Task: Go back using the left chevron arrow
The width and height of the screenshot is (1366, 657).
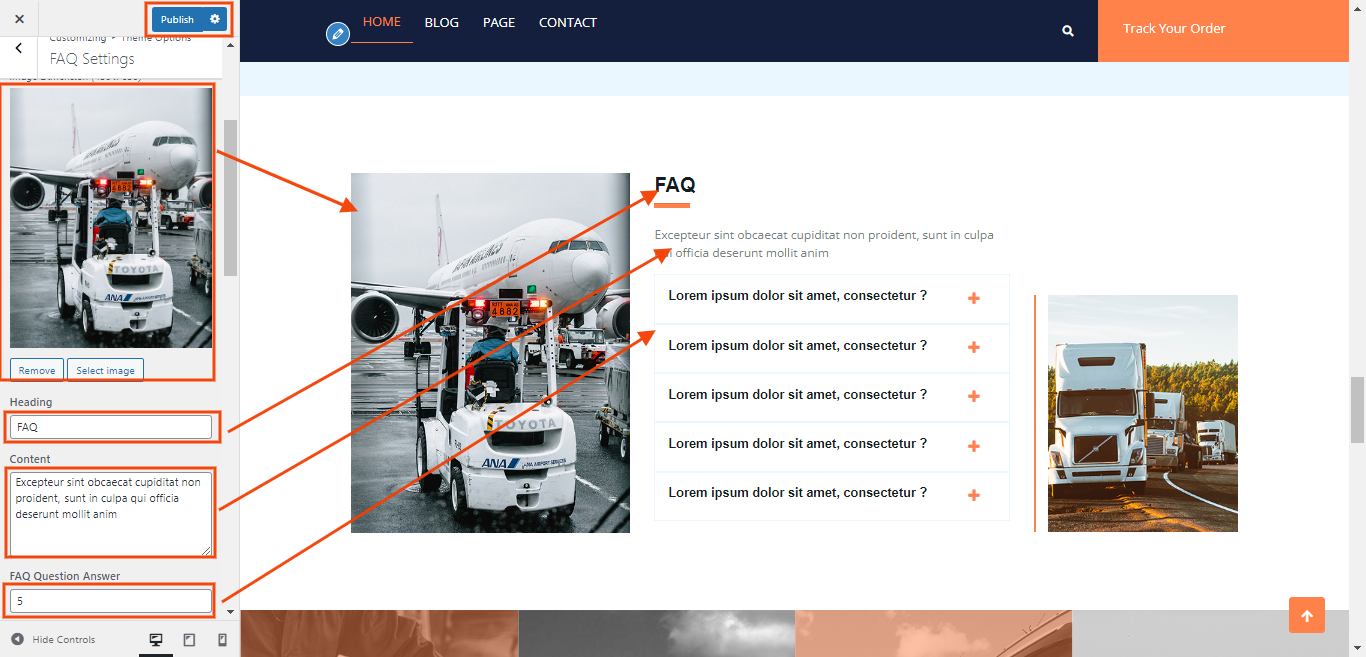Action: [19, 49]
